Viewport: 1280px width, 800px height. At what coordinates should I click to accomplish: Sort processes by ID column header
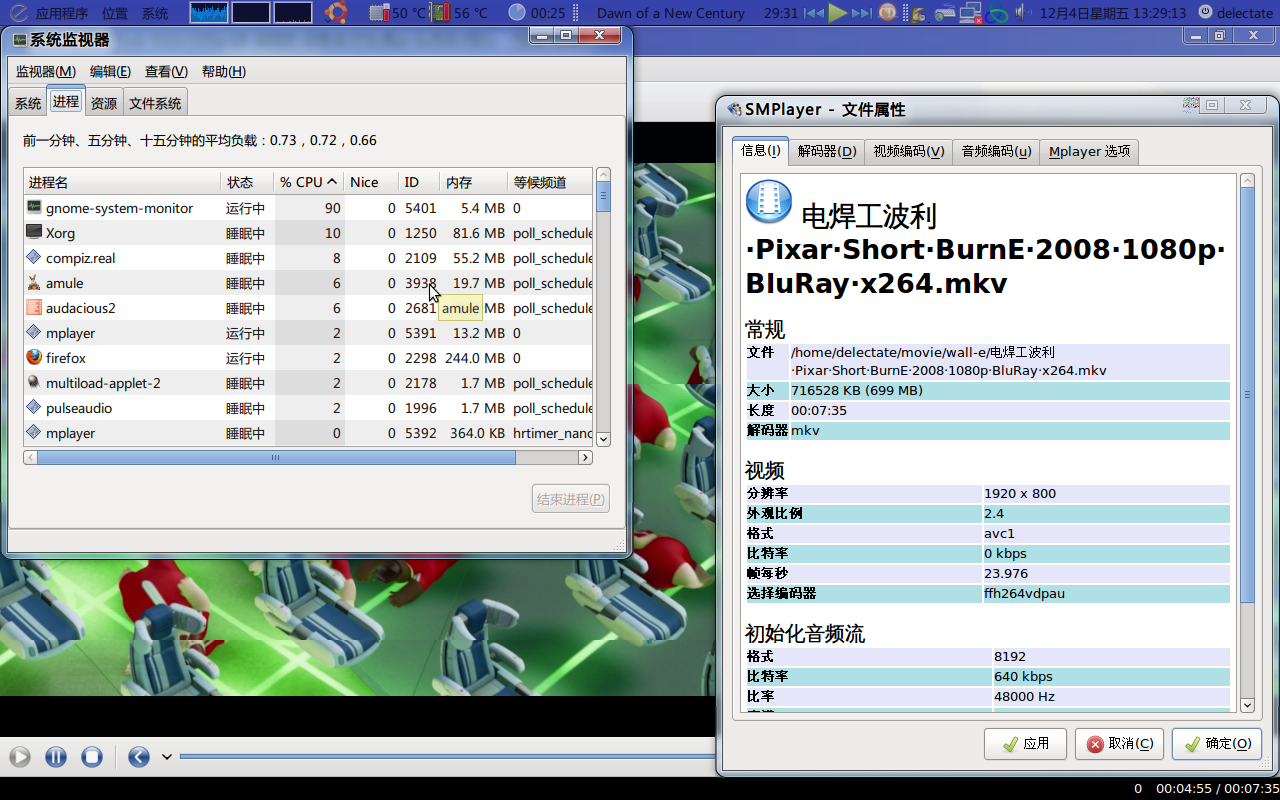pyautogui.click(x=419, y=182)
